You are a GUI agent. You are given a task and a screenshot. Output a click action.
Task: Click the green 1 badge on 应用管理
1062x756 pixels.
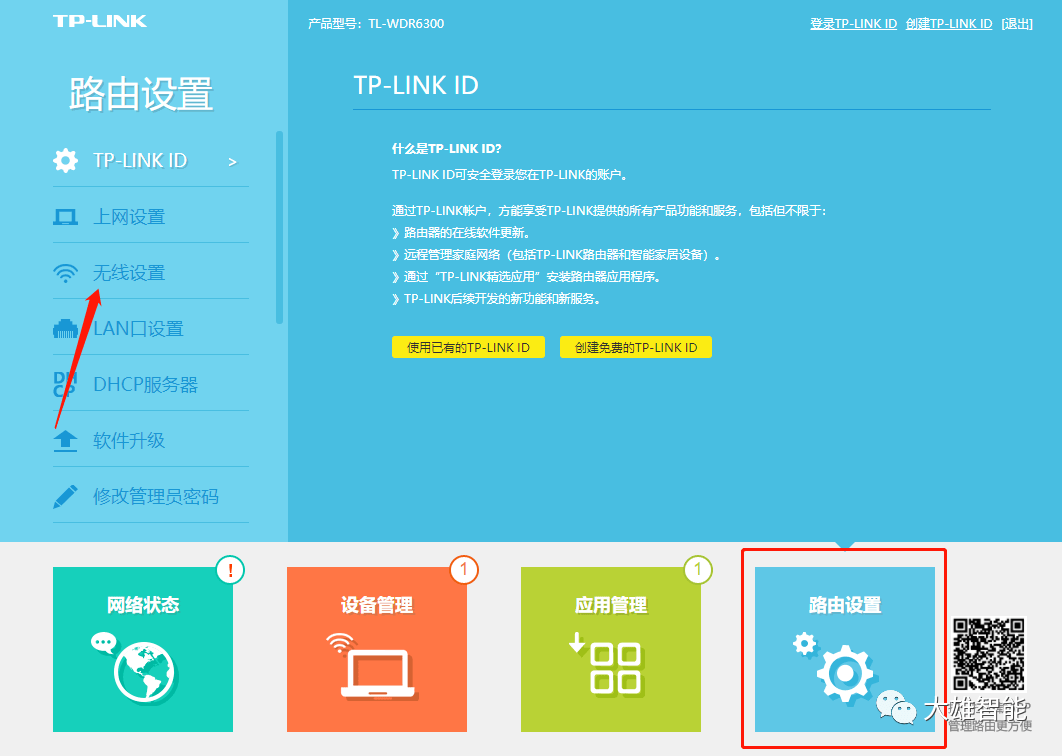(x=698, y=570)
